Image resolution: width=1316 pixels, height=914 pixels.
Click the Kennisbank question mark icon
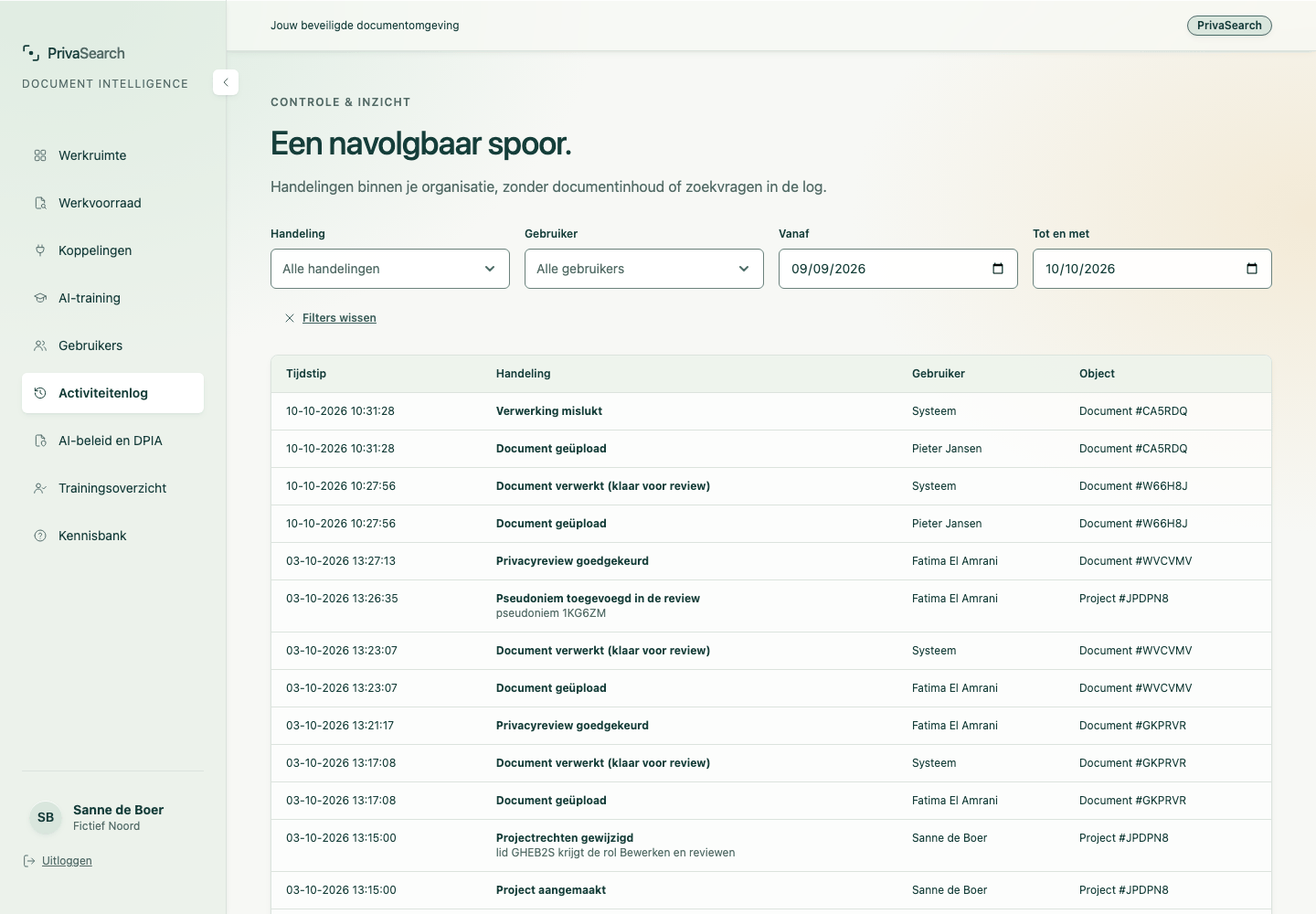(40, 536)
